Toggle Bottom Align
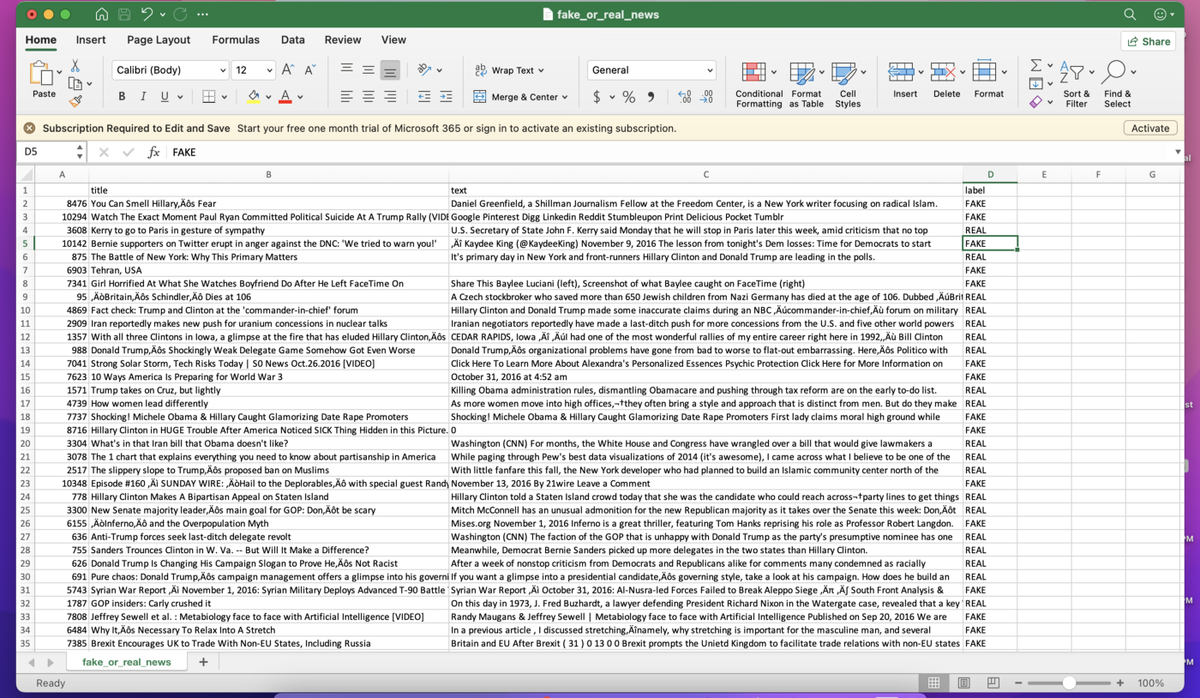Image resolution: width=1200 pixels, height=698 pixels. click(390, 70)
